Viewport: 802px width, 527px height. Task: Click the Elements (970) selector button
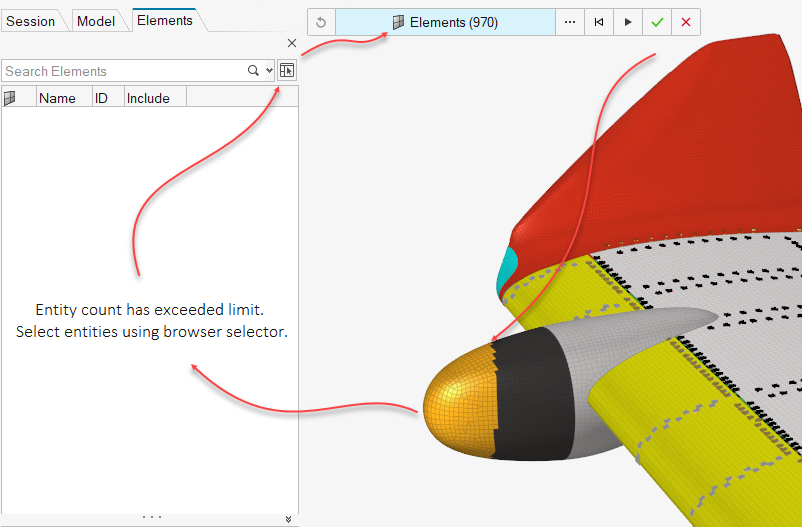coord(445,22)
